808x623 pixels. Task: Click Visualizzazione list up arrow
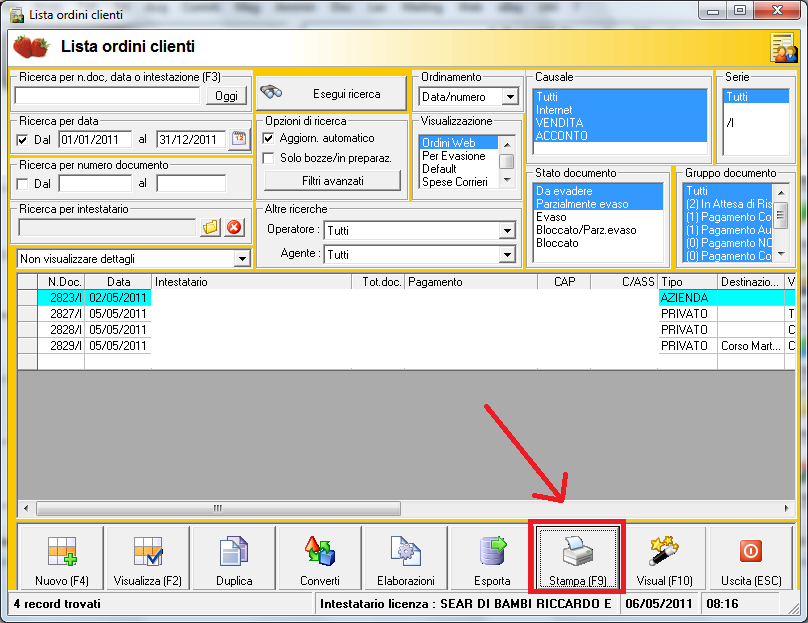(x=507, y=144)
